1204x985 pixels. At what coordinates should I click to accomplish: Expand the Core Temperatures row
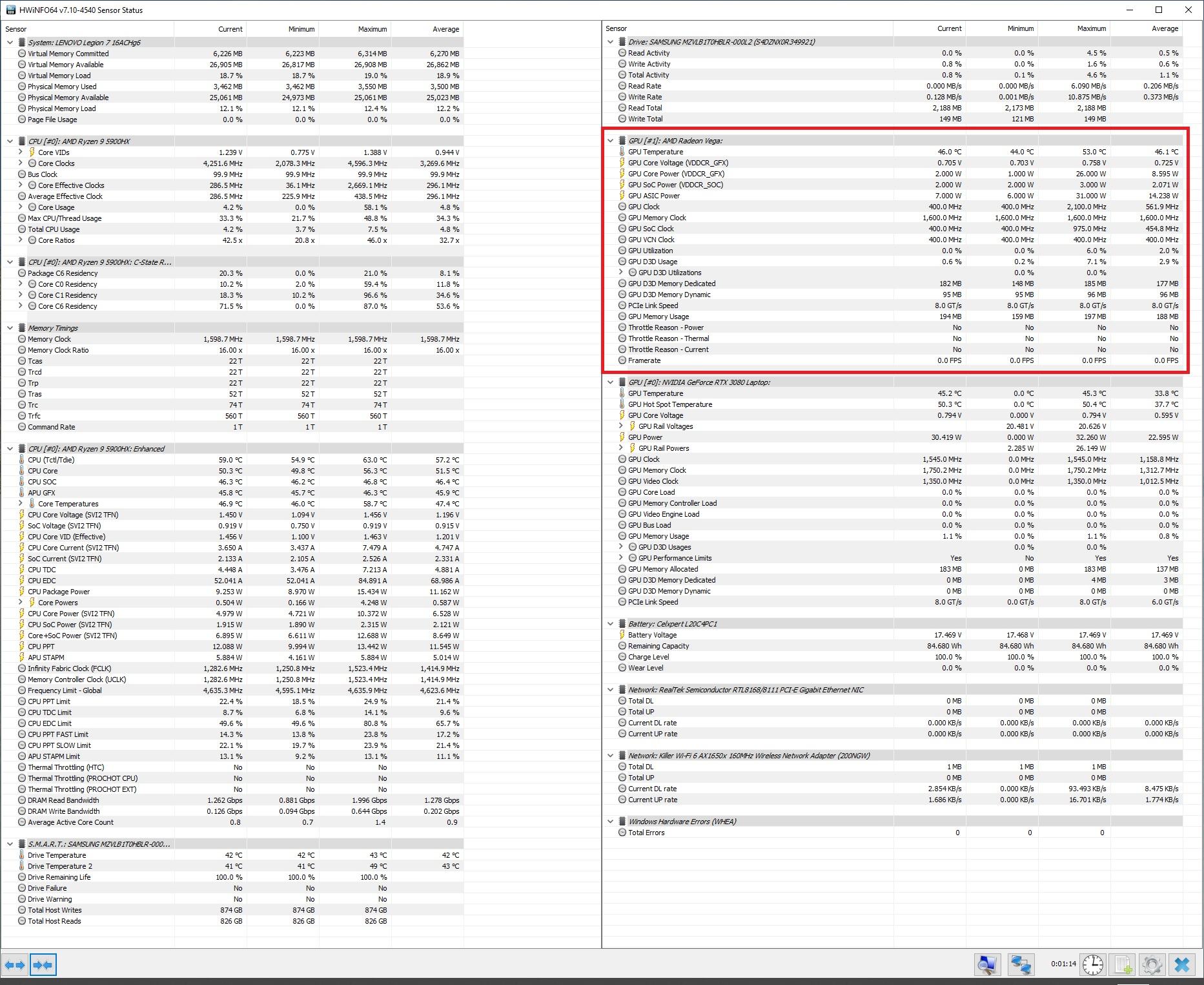[x=21, y=504]
